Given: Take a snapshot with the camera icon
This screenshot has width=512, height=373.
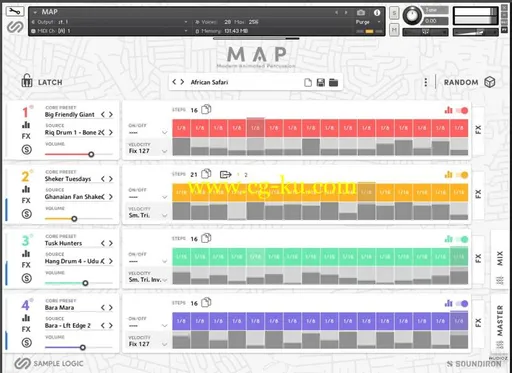Looking at the screenshot, I should [361, 13].
